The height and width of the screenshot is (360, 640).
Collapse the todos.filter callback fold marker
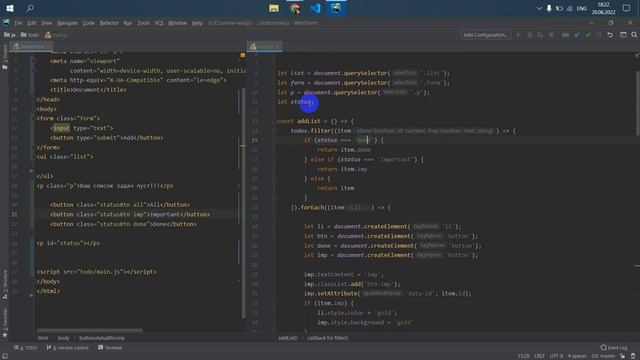pyautogui.click(x=275, y=131)
